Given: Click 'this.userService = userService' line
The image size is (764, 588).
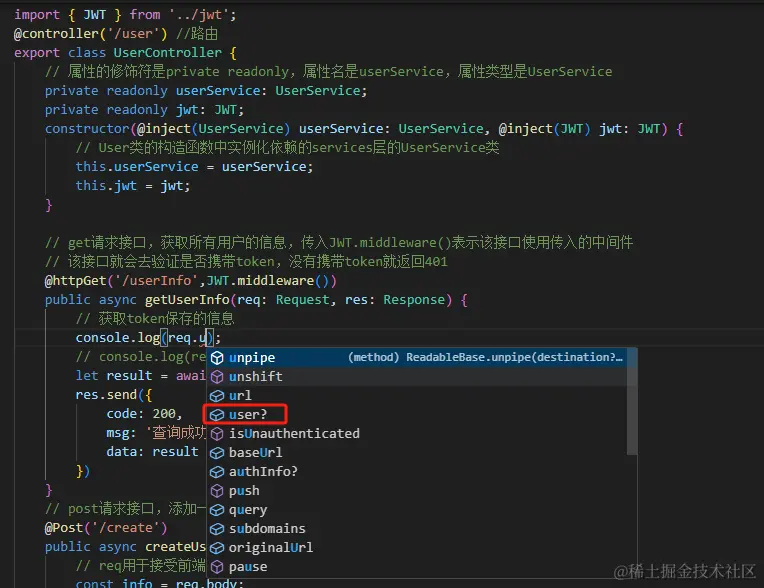Looking at the screenshot, I should [x=194, y=167].
